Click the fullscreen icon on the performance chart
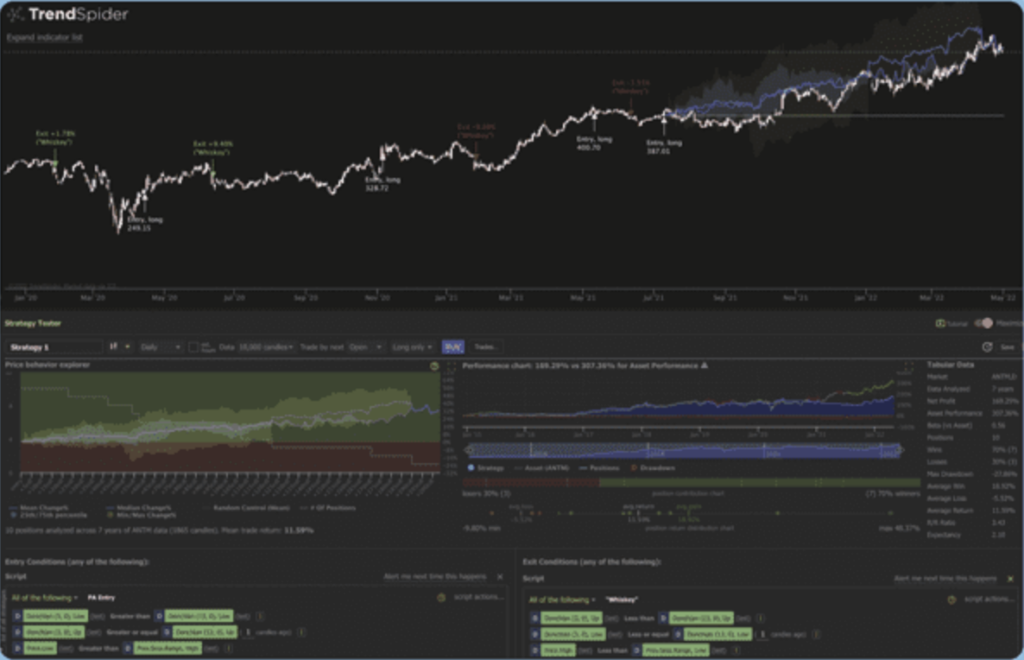Image resolution: width=1024 pixels, height=660 pixels. point(908,366)
